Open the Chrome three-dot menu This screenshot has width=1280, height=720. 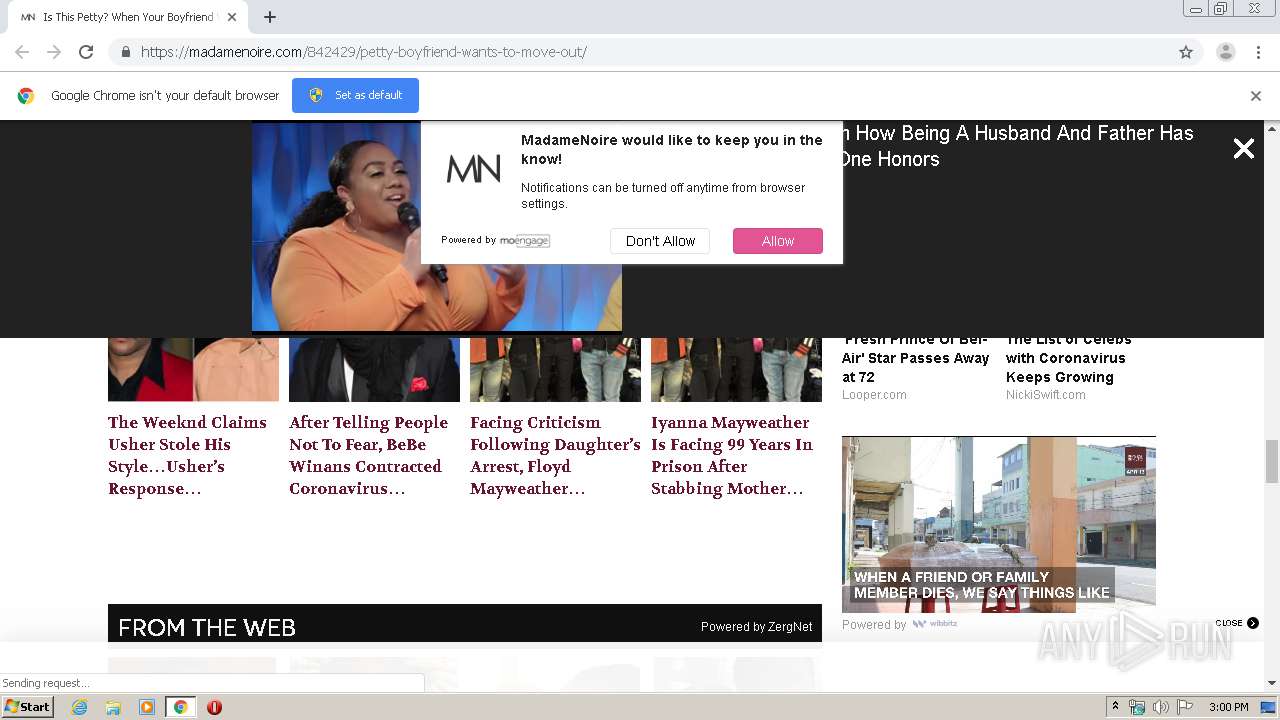click(1258, 52)
